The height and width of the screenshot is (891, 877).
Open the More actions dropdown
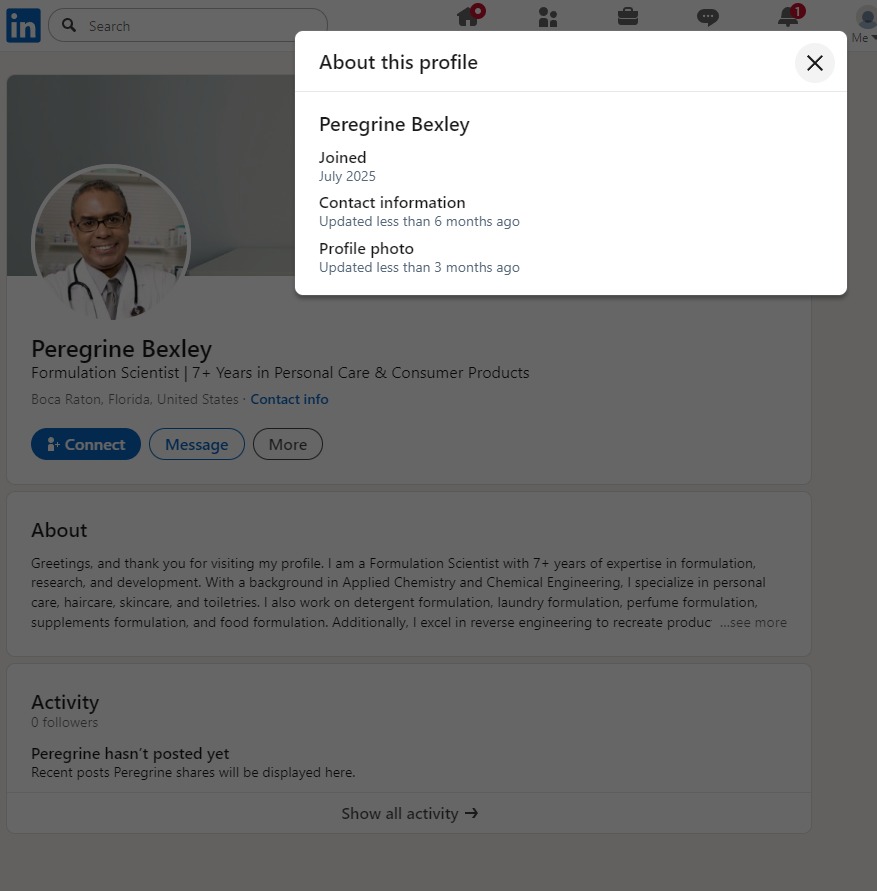(287, 445)
